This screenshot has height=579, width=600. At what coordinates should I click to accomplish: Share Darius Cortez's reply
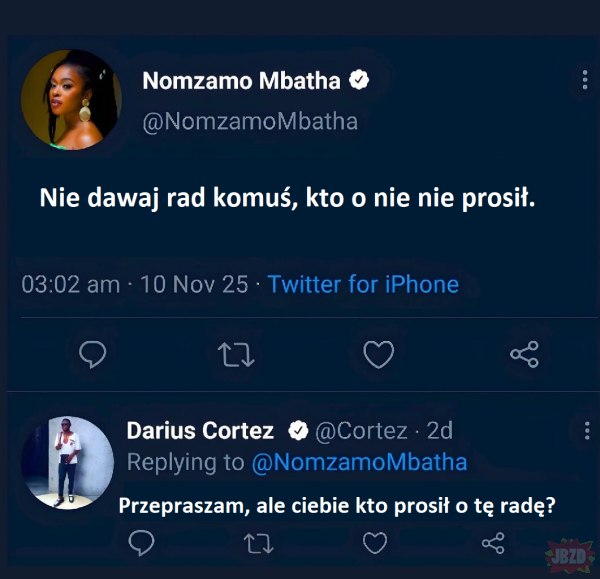point(493,542)
